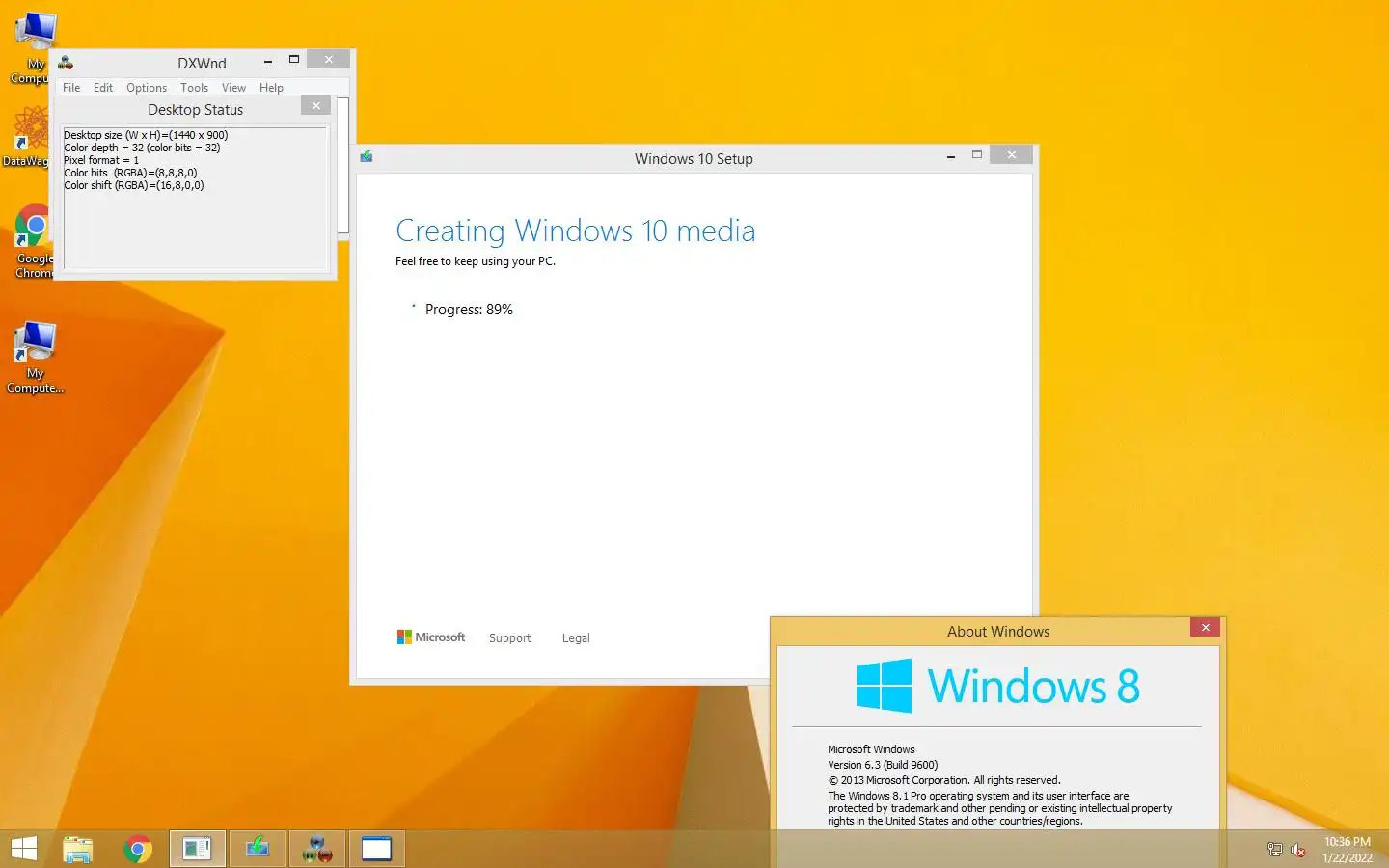Select the My Compute... shortcut below Chrome
Image resolution: width=1389 pixels, height=868 pixels.
point(36,358)
